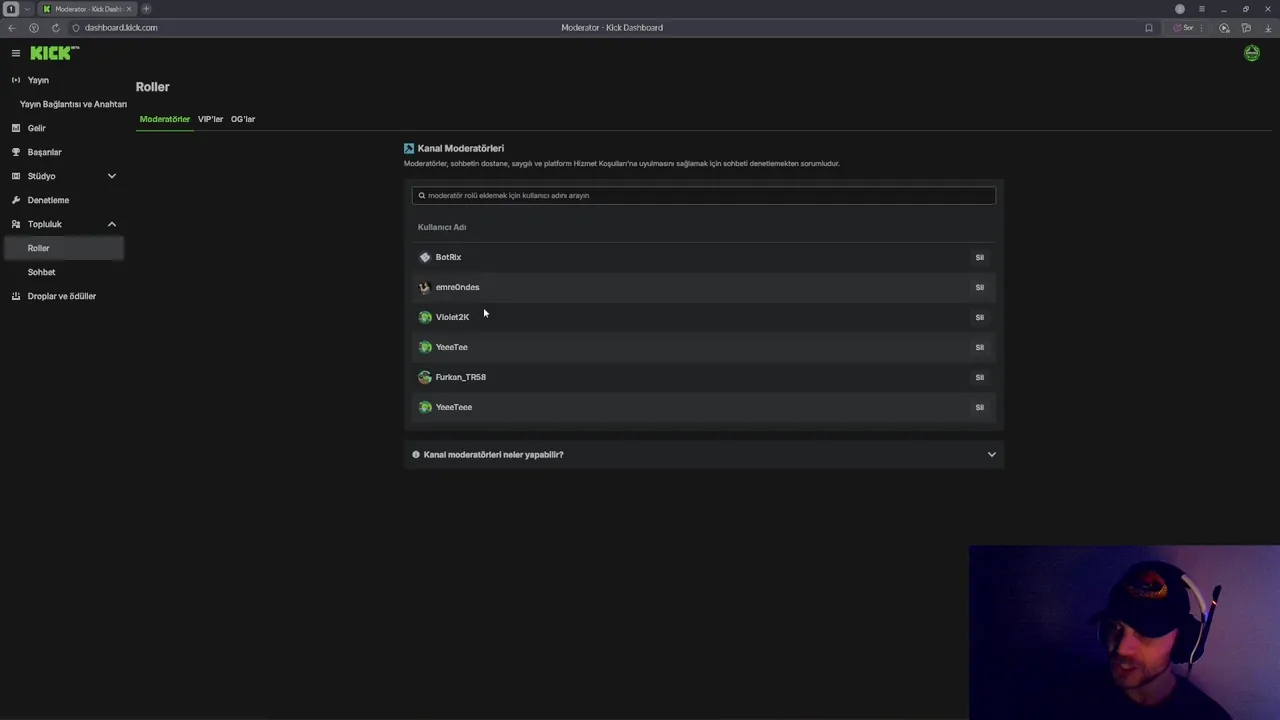Click the Violet2K username
Image resolution: width=1280 pixels, height=720 pixels.
click(452, 317)
